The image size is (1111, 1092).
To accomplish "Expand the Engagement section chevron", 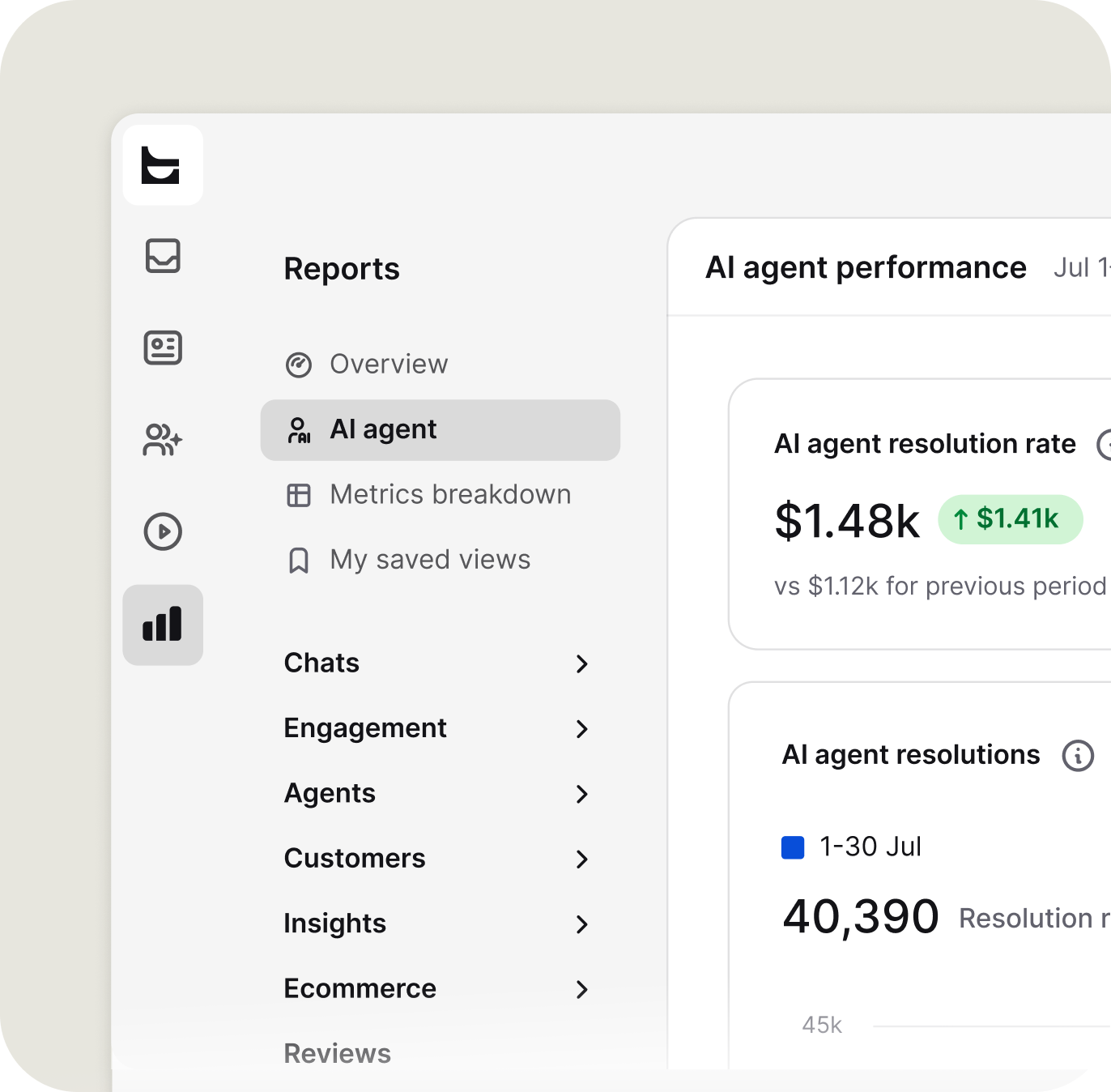I will [581, 729].
